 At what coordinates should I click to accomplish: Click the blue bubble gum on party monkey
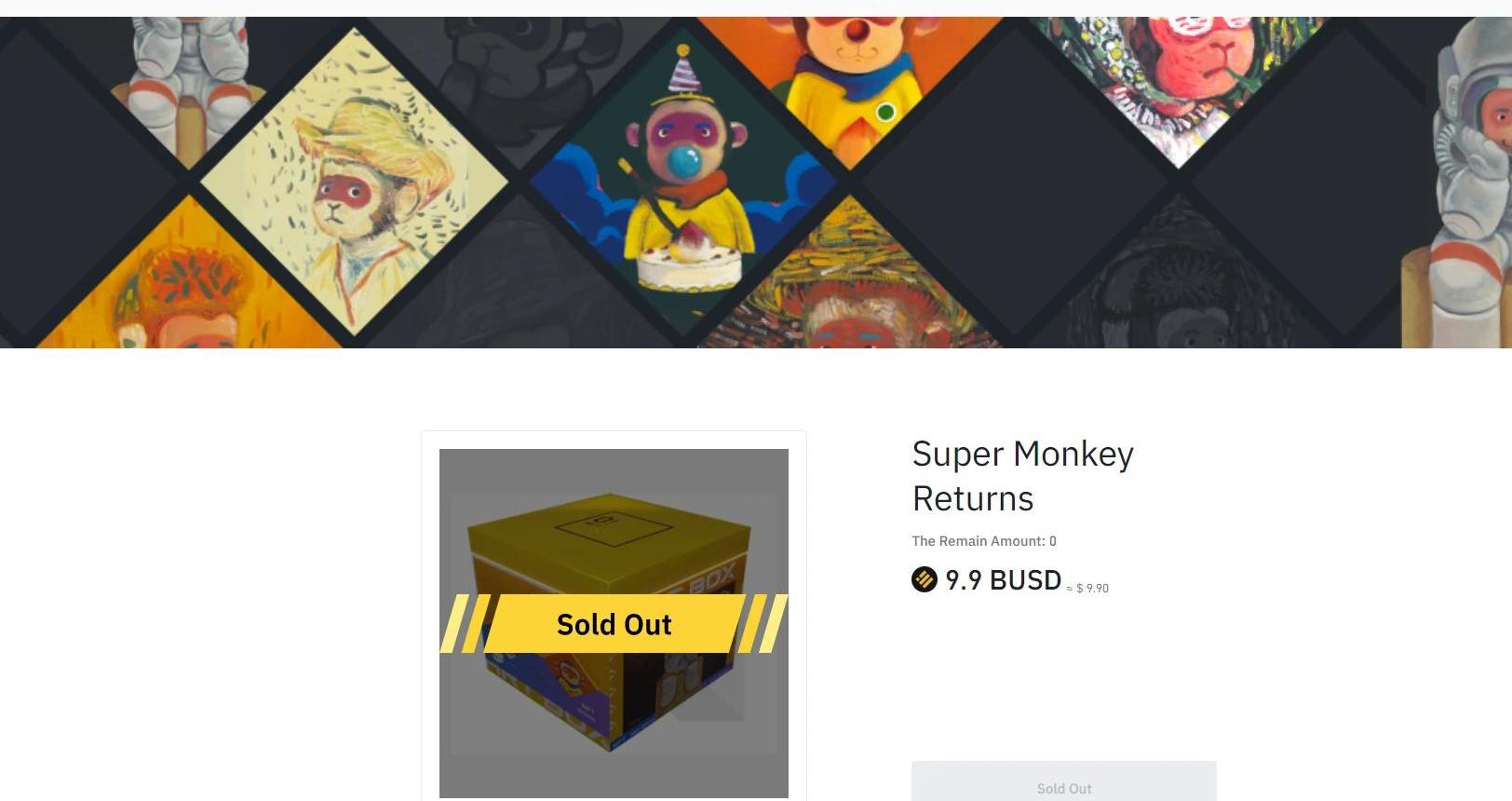(684, 164)
